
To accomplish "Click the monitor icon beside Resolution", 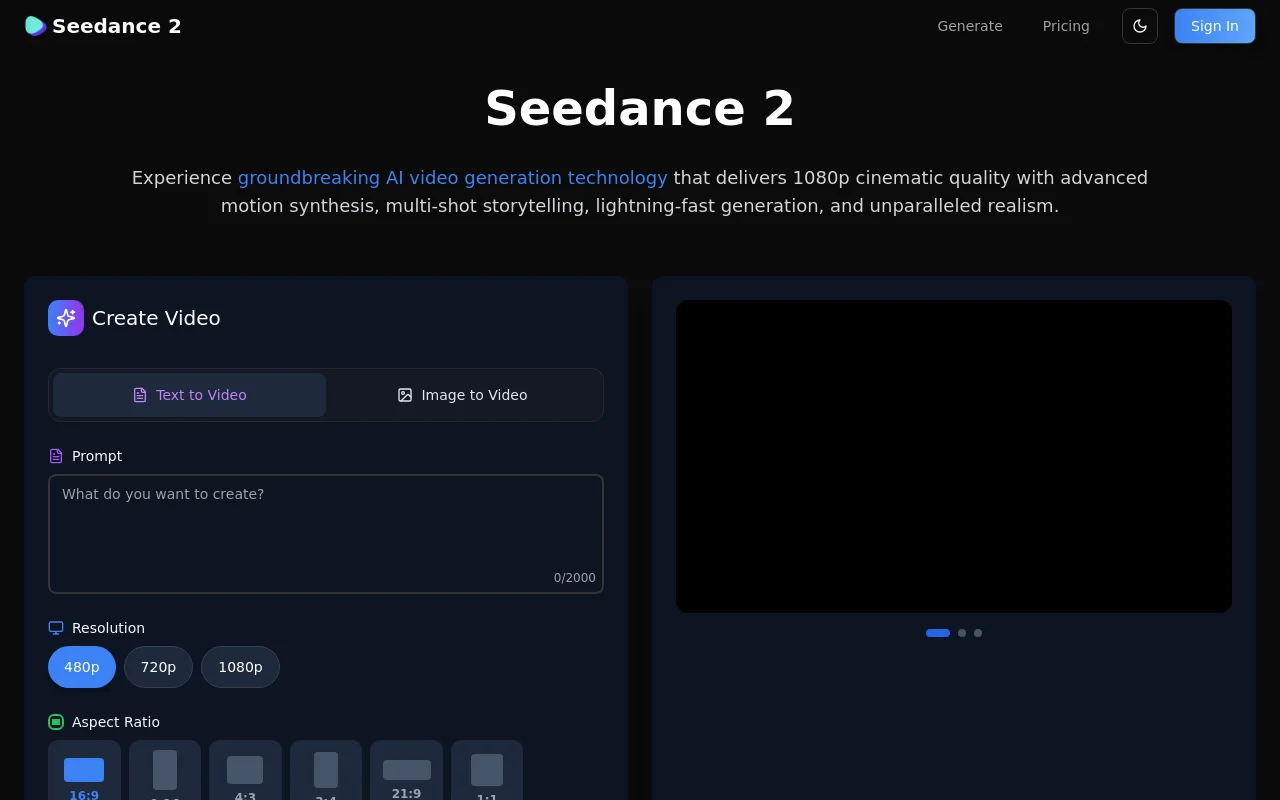I will pos(56,628).
